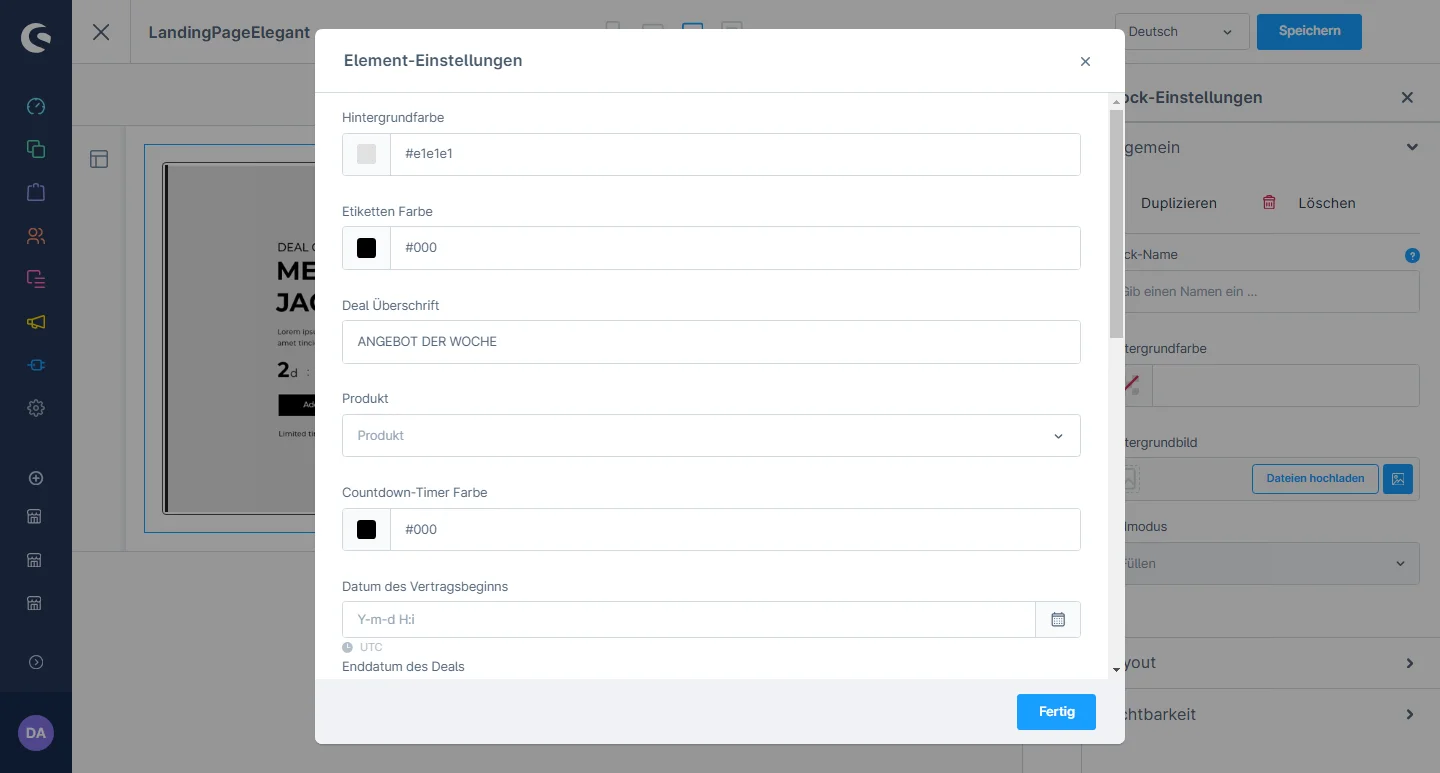Screen dimensions: 1440x773
Task: Open the Marketing megaphone icon
Action: click(x=36, y=322)
